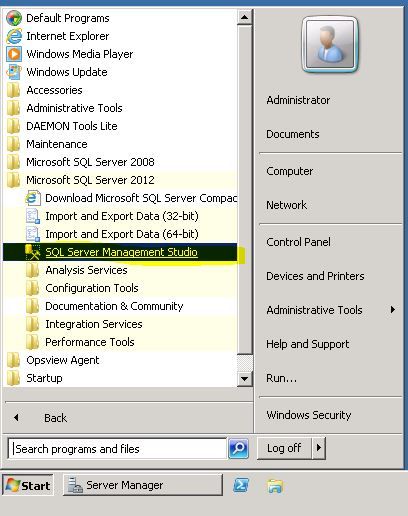
Task: Launch Windows PowerShell from taskbar
Action: pyautogui.click(x=241, y=485)
